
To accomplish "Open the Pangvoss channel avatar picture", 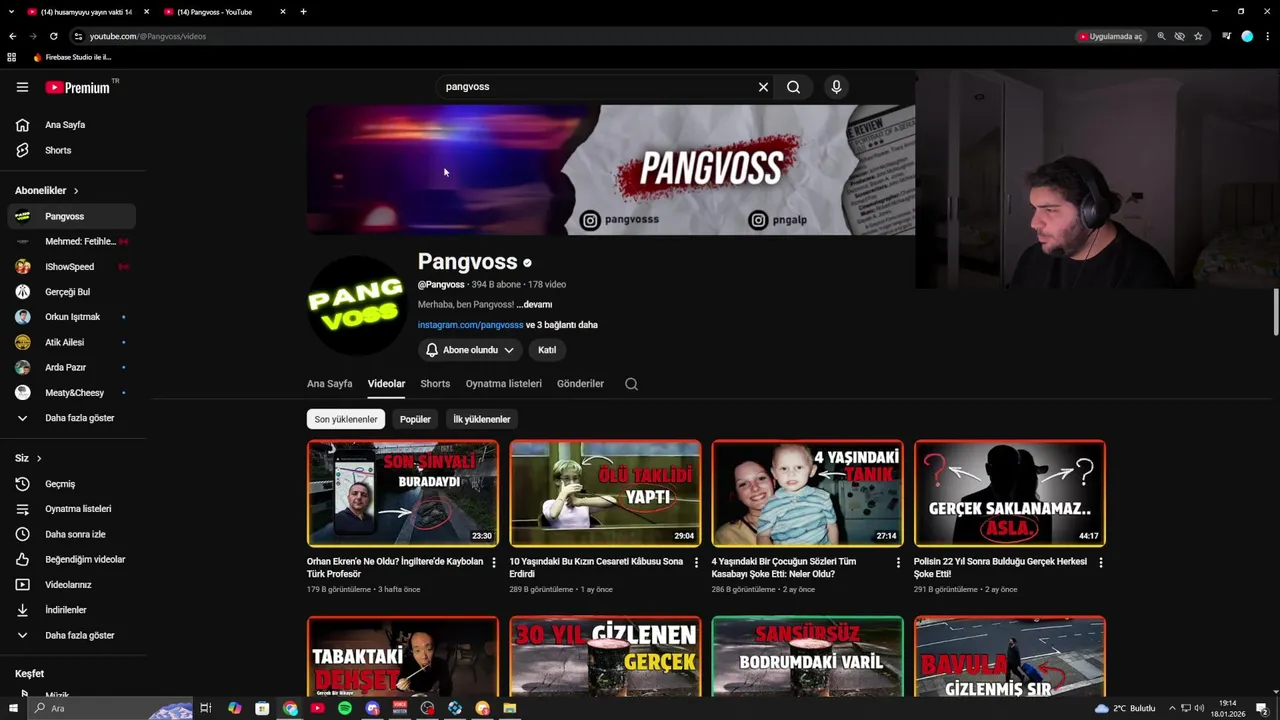I will pos(355,305).
